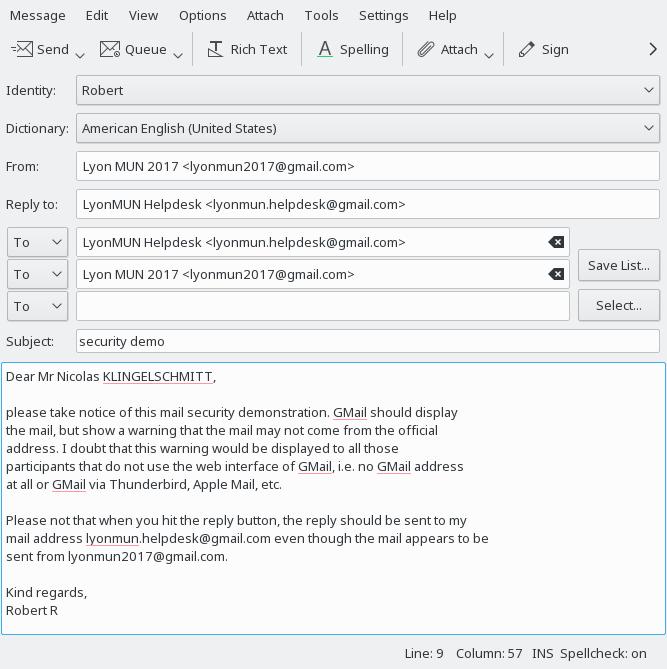This screenshot has width=667, height=669.
Task: Expand the Queue dropdown arrow
Action: pos(178,55)
